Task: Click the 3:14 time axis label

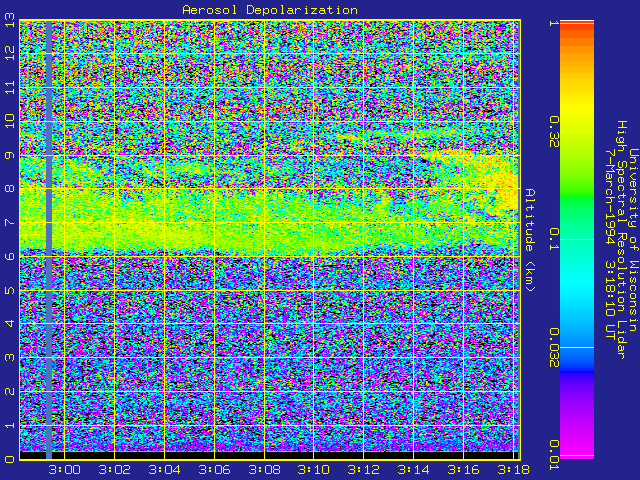Action: [x=413, y=470]
